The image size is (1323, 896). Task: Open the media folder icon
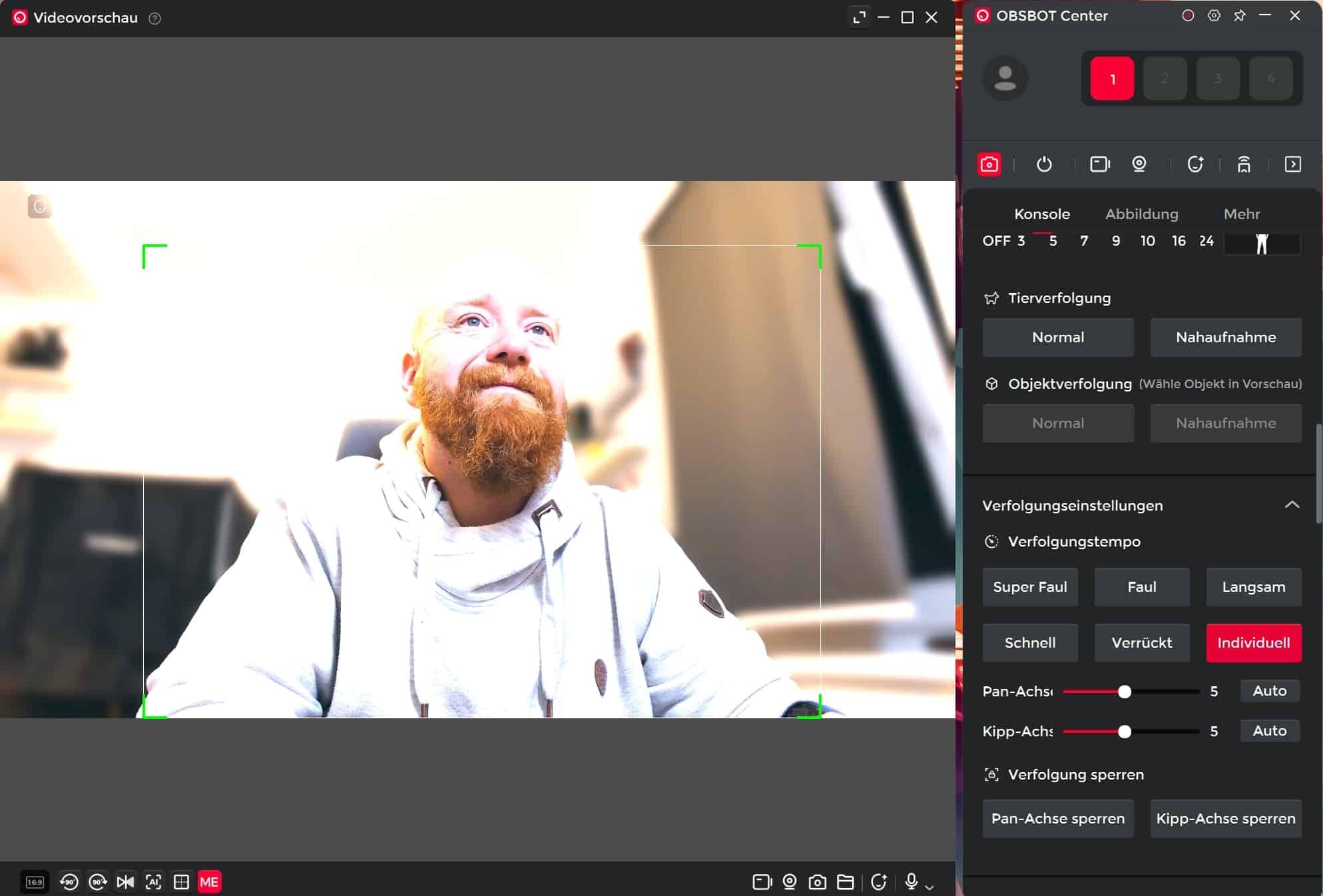click(x=846, y=882)
